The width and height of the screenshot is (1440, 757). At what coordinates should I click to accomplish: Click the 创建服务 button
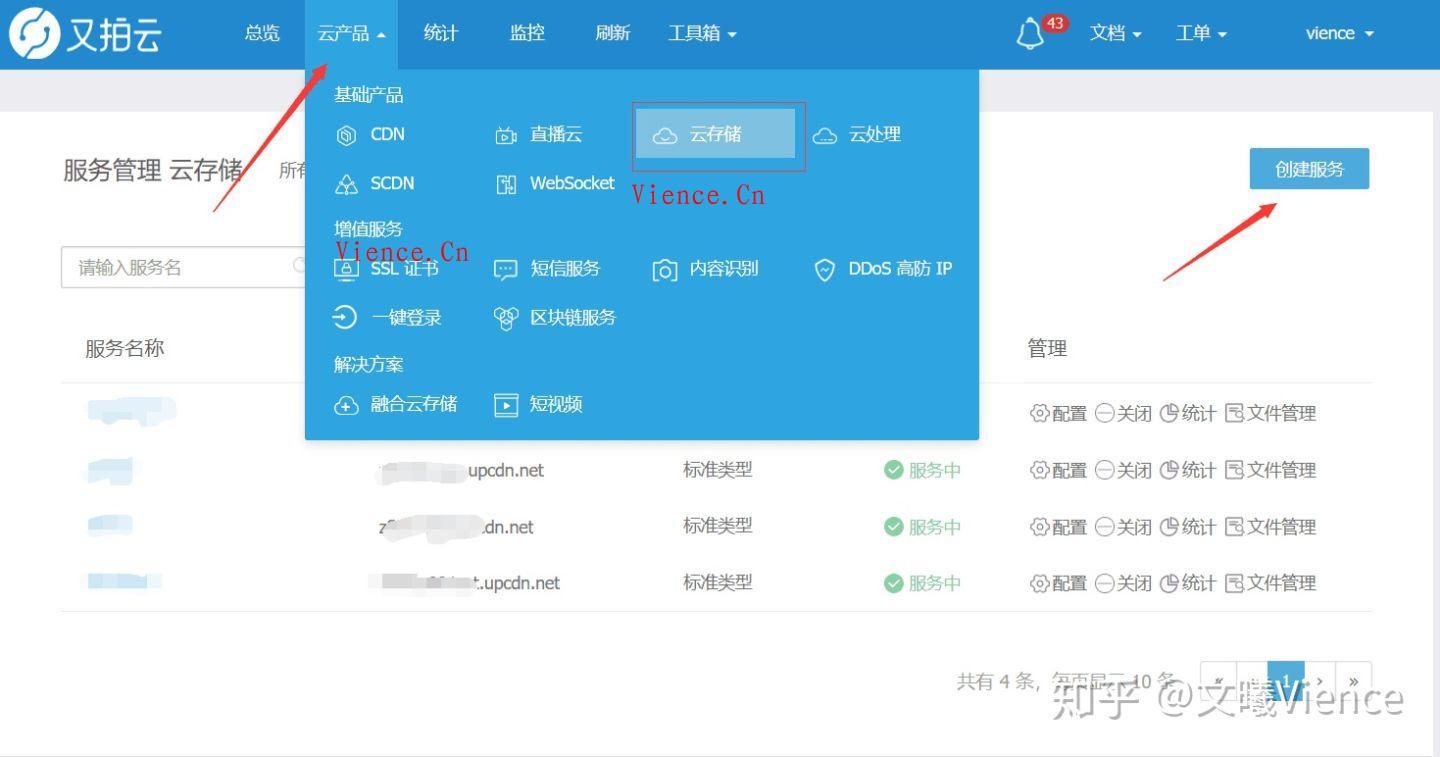coord(1309,168)
